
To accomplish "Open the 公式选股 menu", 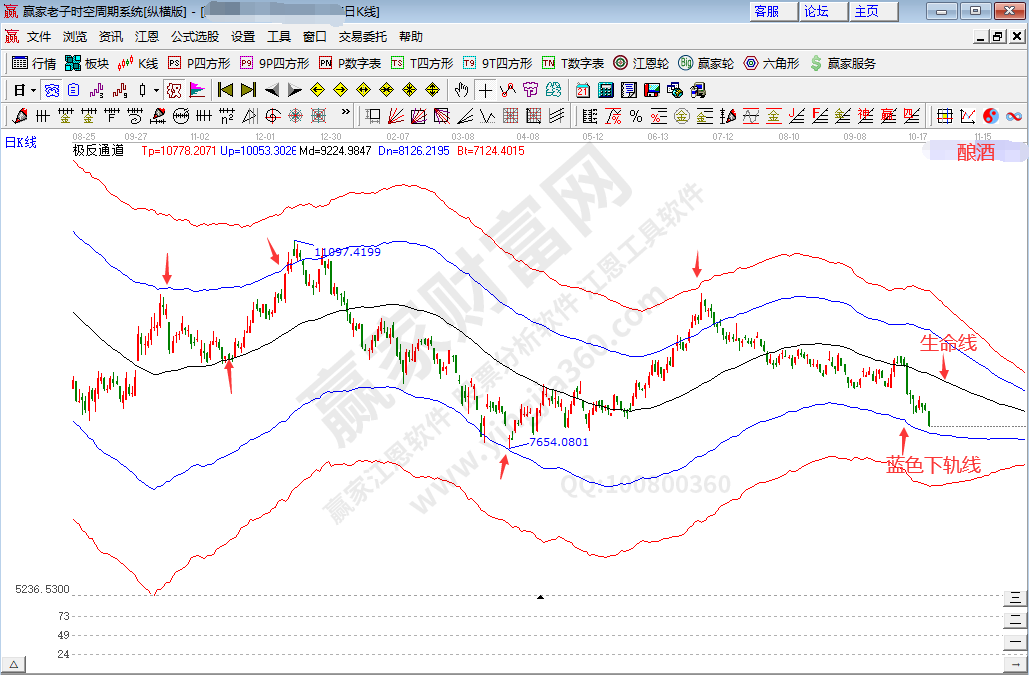I will [x=194, y=36].
